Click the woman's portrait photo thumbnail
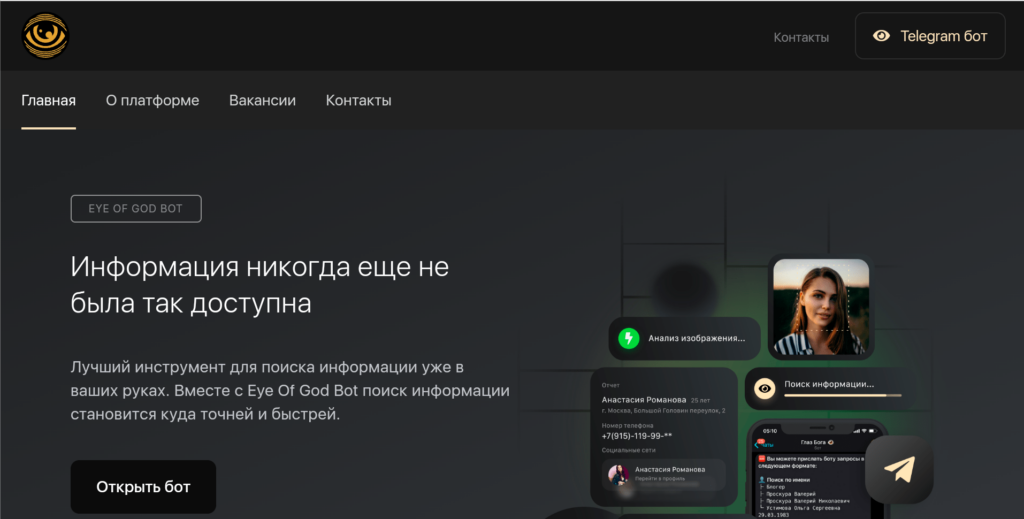Screen dimensions: 1024x519 point(821,307)
